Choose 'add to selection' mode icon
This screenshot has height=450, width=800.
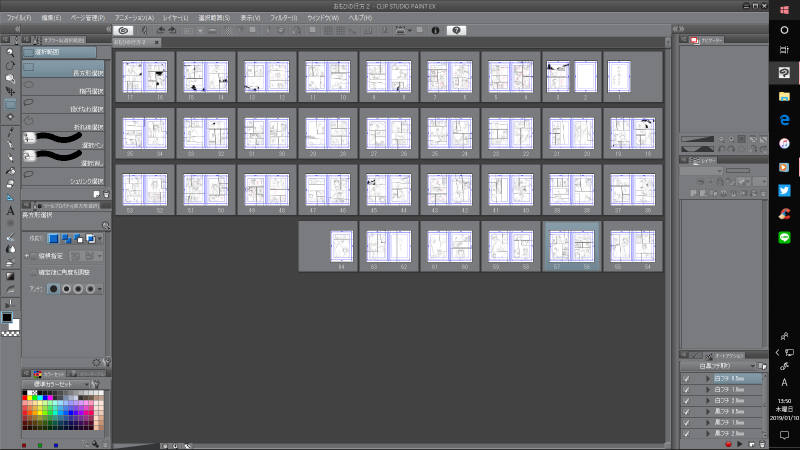pyautogui.click(x=66, y=238)
